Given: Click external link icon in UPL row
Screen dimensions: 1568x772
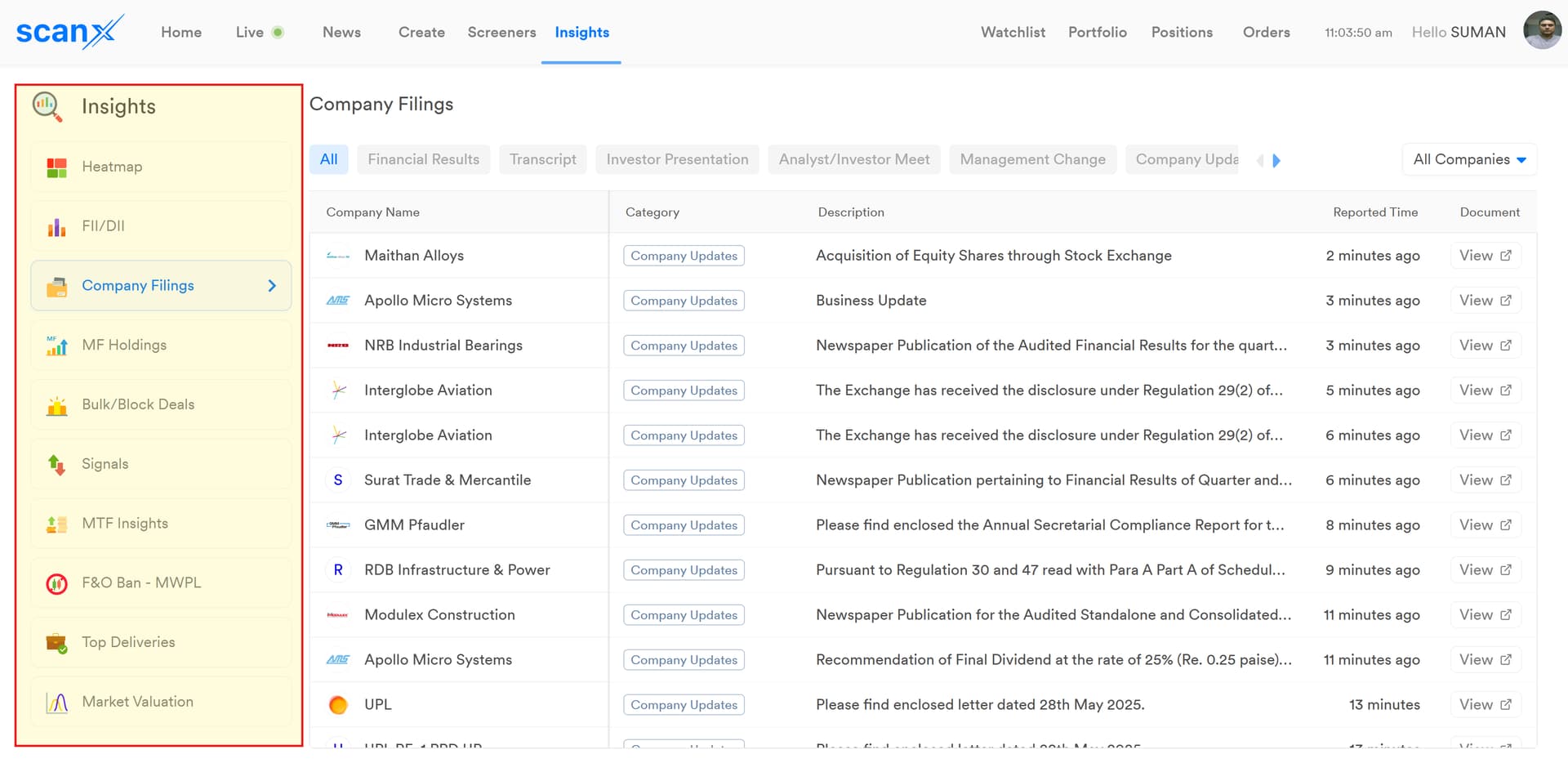Looking at the screenshot, I should pyautogui.click(x=1506, y=705).
